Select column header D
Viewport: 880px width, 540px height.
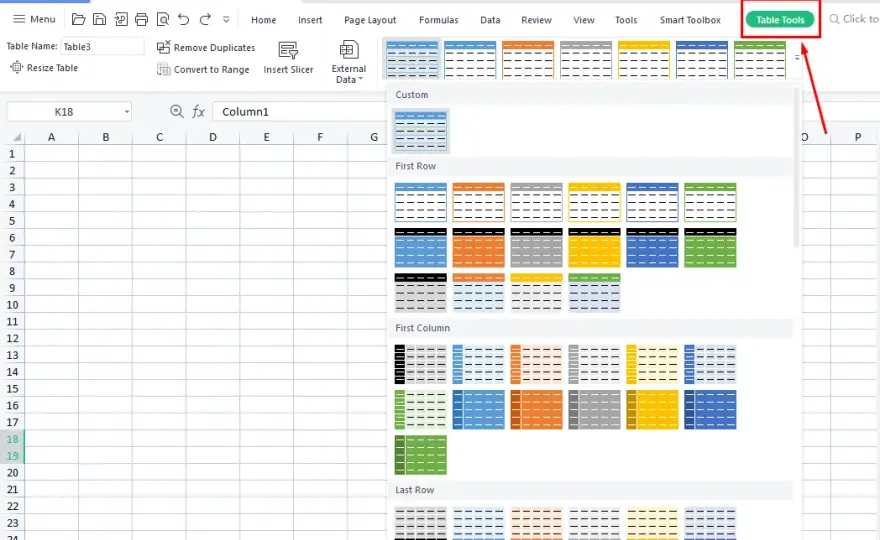point(213,137)
